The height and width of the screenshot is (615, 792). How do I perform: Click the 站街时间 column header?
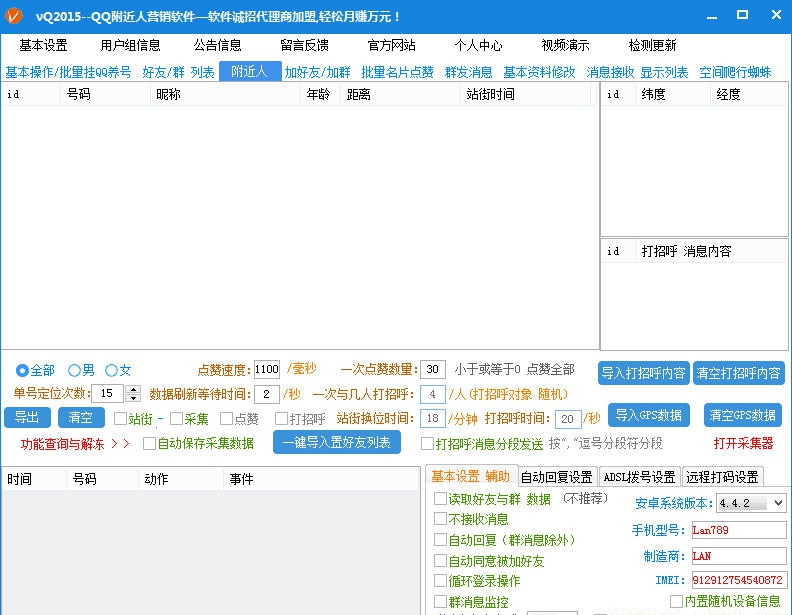[525, 94]
